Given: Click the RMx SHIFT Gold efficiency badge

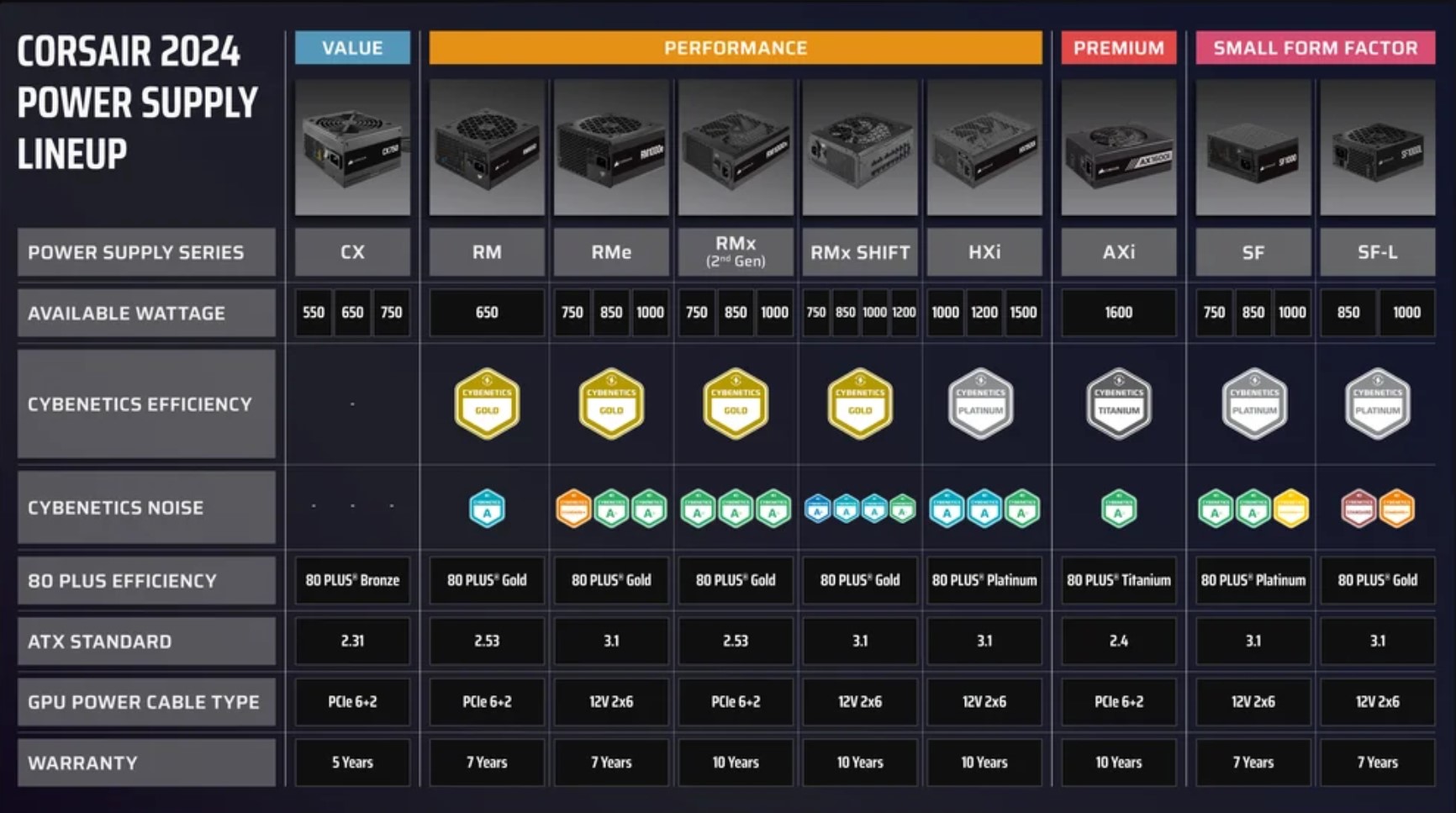Looking at the screenshot, I should click(860, 404).
